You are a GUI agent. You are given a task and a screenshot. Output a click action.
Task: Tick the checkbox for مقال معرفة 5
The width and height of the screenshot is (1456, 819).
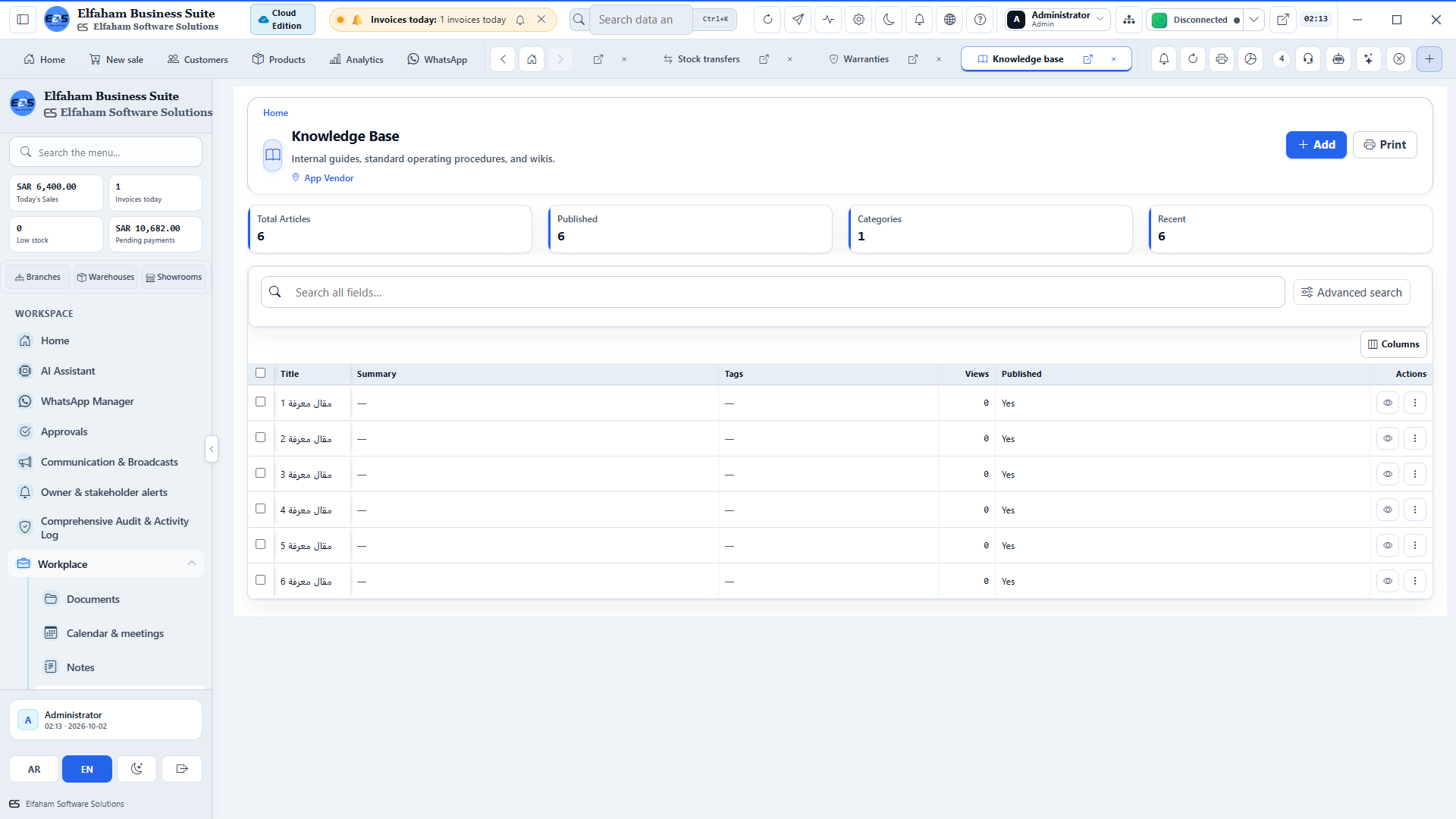[x=261, y=544]
